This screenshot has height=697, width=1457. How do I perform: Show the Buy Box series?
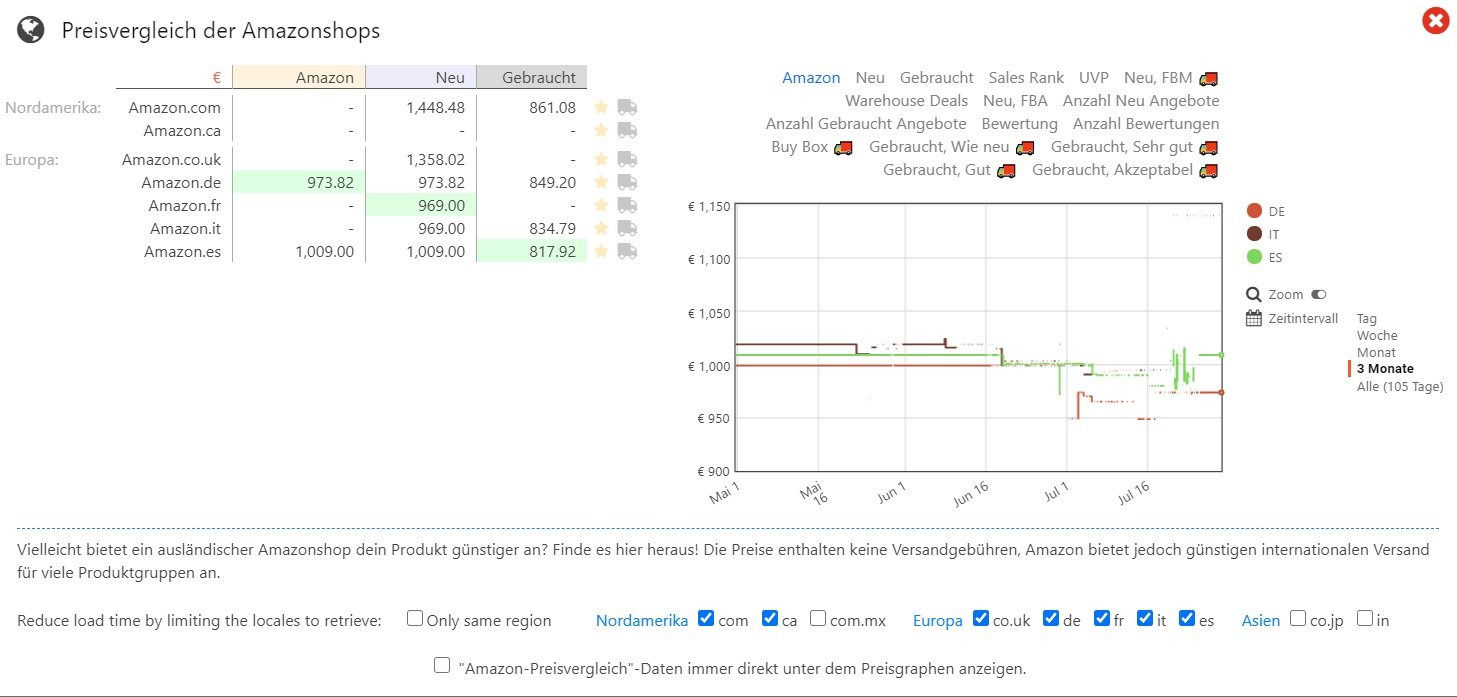point(812,147)
